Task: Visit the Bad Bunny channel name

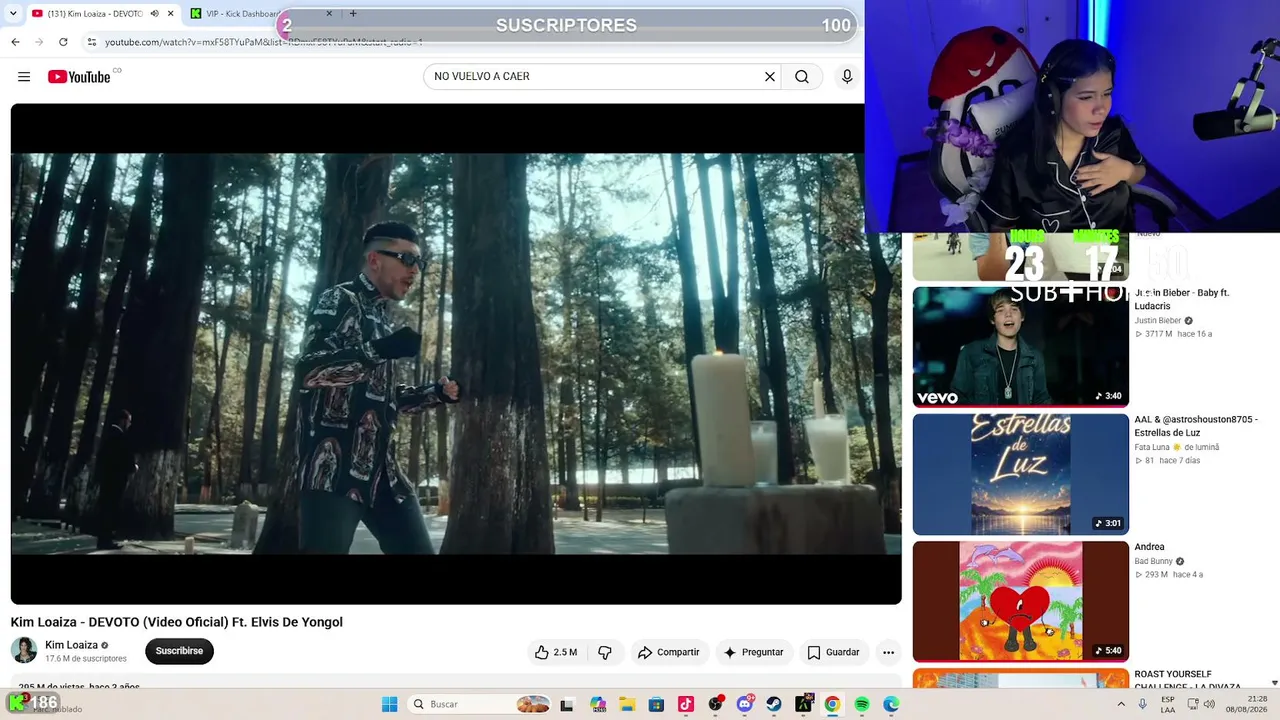Action: point(1153,561)
